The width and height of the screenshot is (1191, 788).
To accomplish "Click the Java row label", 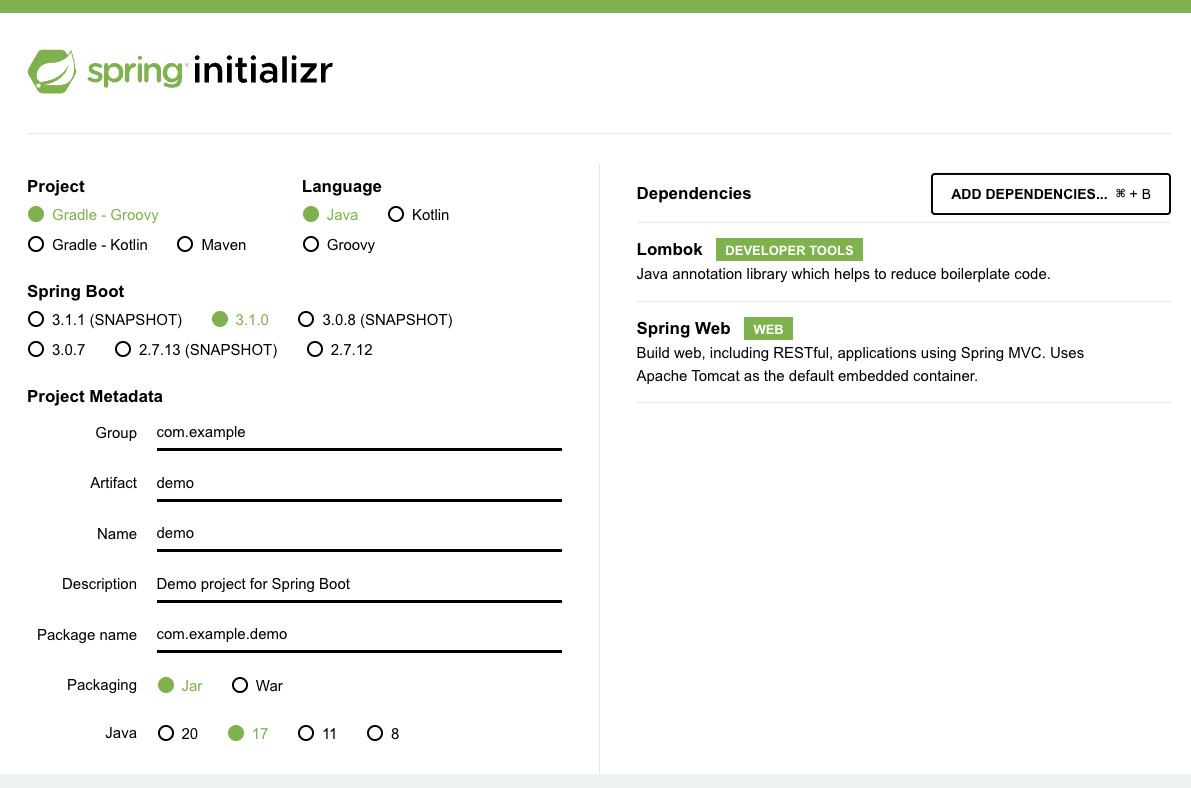I will [120, 733].
